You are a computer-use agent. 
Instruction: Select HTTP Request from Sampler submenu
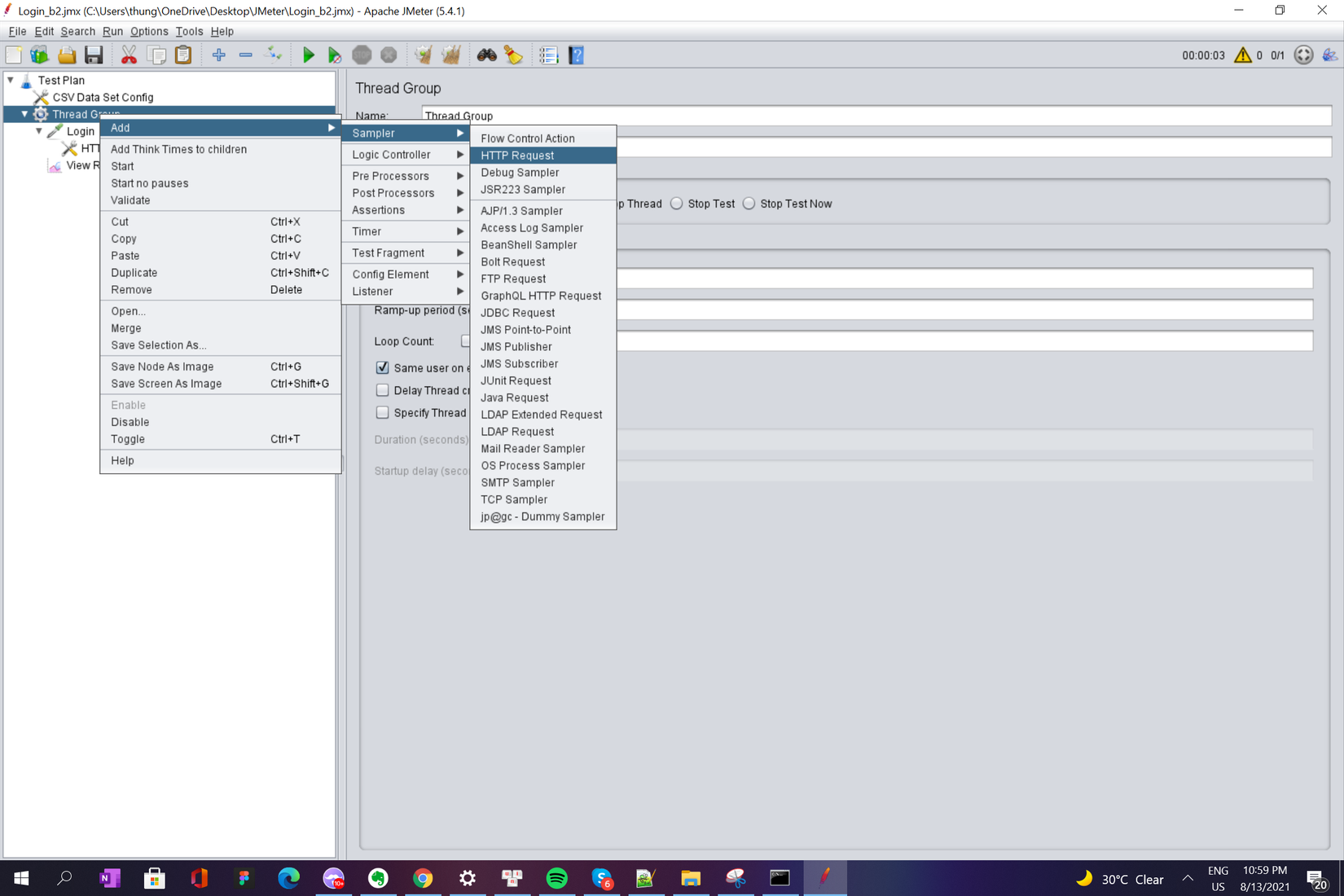543,156
